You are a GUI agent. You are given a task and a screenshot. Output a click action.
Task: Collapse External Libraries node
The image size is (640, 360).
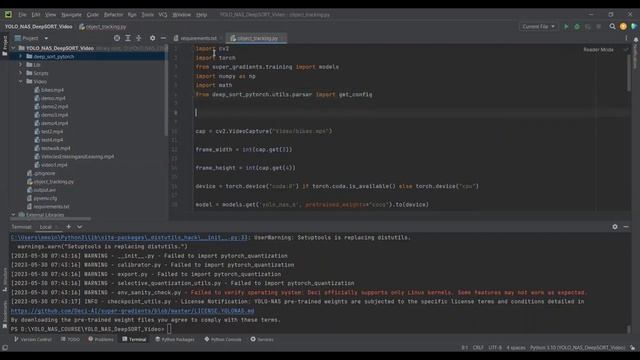click(13, 214)
